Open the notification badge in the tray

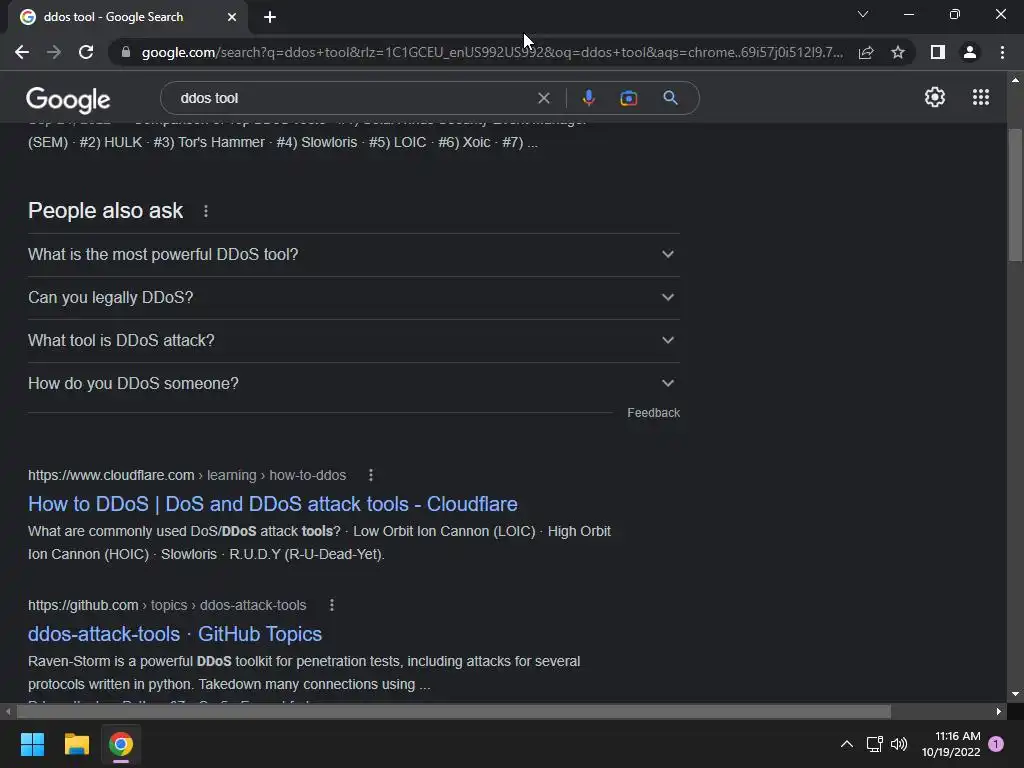(x=996, y=744)
